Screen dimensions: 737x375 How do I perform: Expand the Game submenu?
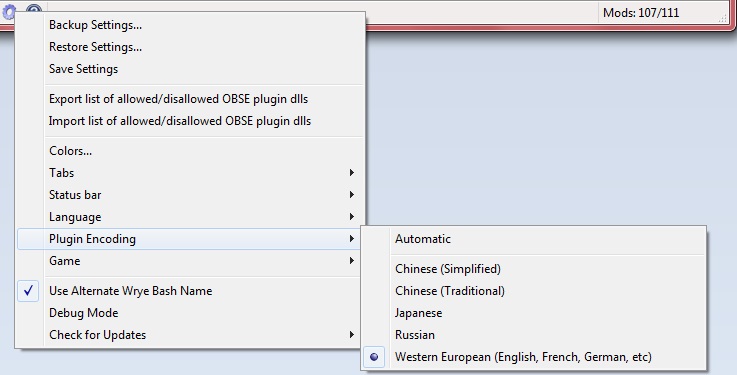[190, 261]
